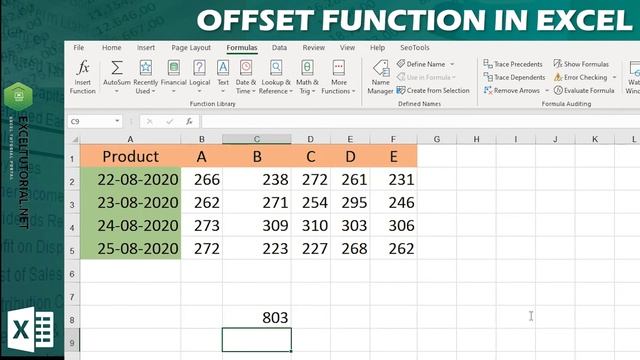This screenshot has width=640, height=360.
Task: Switch to the Insert tab
Action: click(146, 48)
